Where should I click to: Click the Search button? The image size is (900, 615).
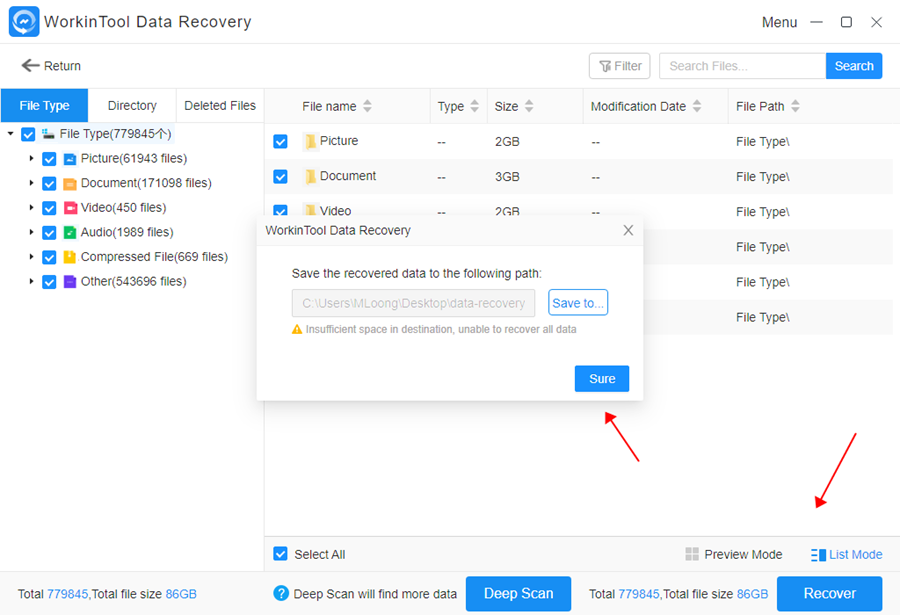click(854, 66)
